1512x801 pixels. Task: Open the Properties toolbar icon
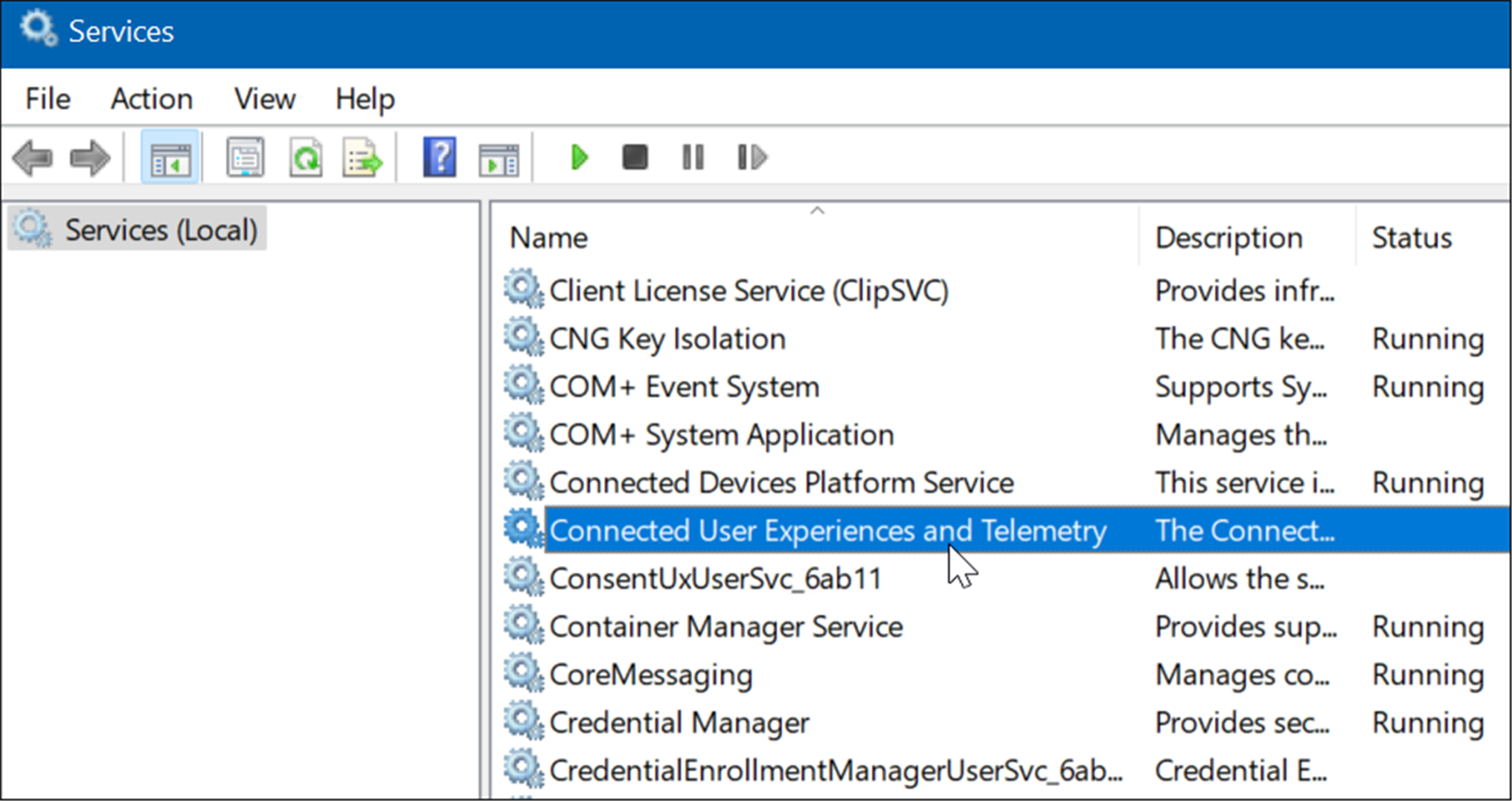[245, 158]
